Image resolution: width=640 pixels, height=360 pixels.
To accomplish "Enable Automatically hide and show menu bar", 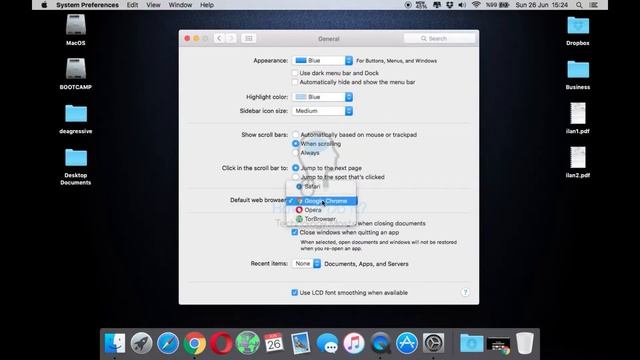I will (295, 82).
